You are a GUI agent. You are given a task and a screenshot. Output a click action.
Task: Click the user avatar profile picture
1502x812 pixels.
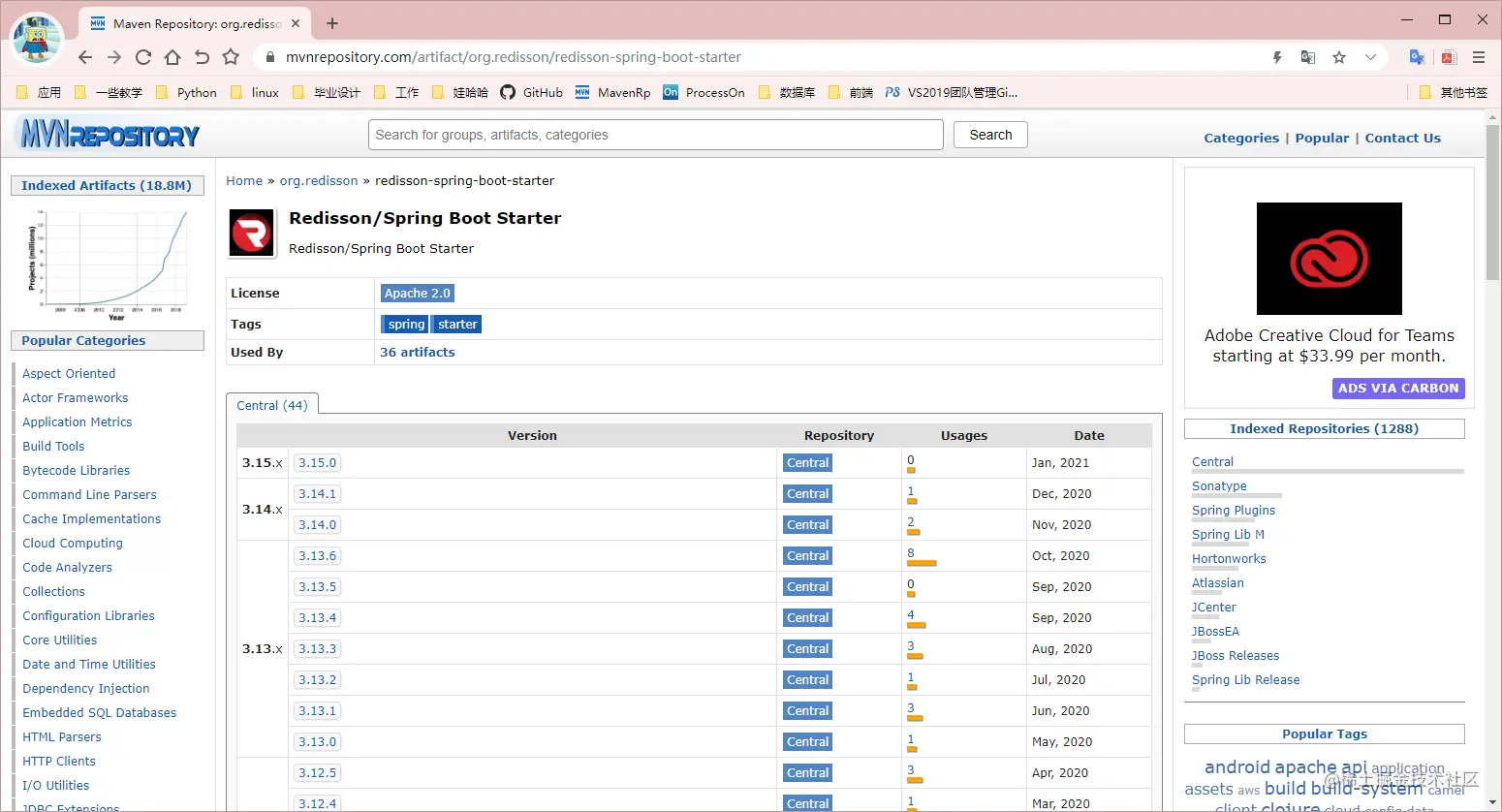(x=36, y=39)
